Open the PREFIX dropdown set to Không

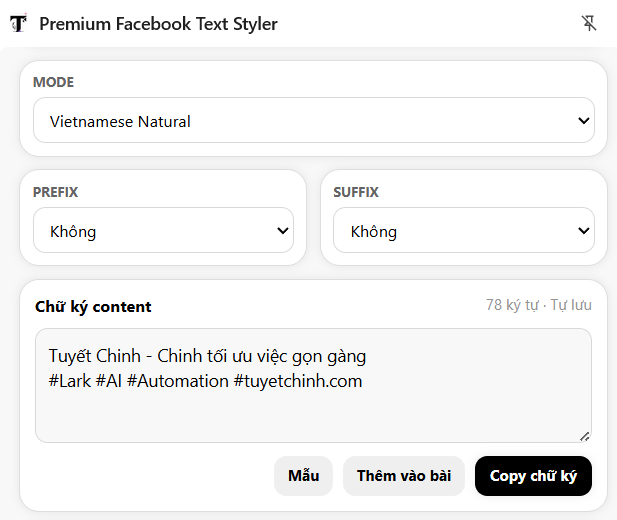pyautogui.click(x=163, y=230)
